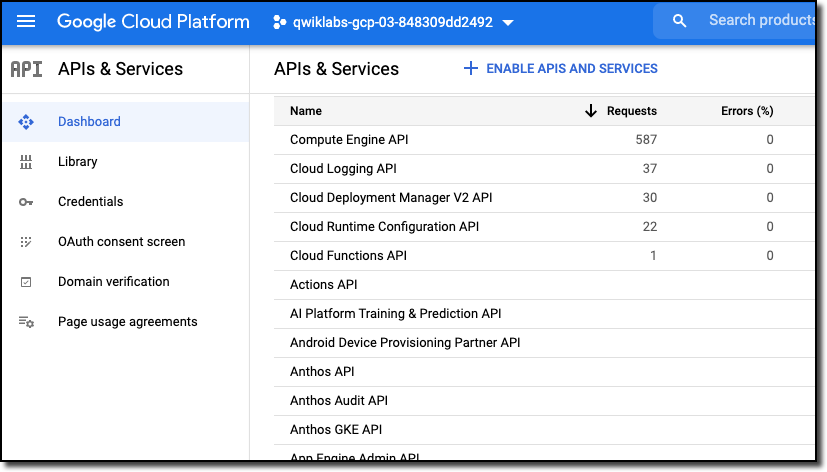Image resolution: width=827 pixels, height=472 pixels.
Task: Sort by the Name column header
Action: pos(306,111)
